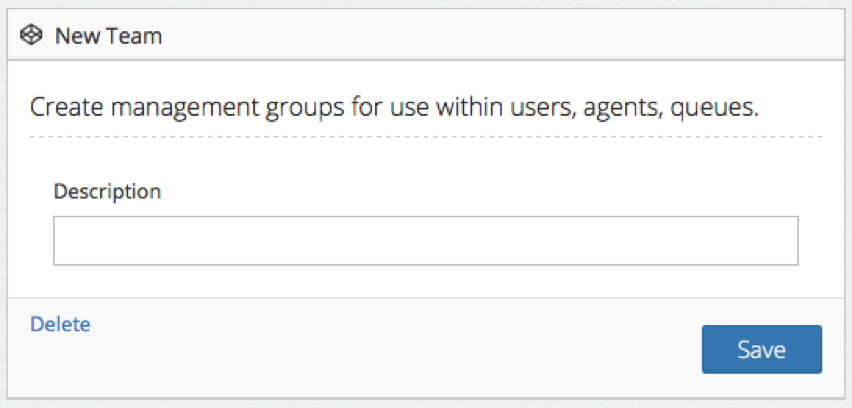The width and height of the screenshot is (852, 408).
Task: Focus the Description text input field
Action: (425, 241)
